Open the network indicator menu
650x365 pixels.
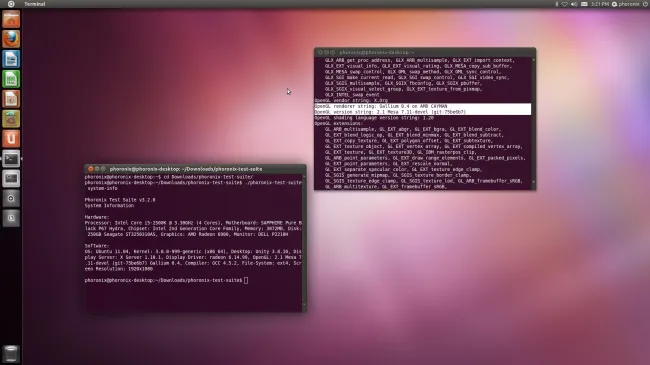565,4
